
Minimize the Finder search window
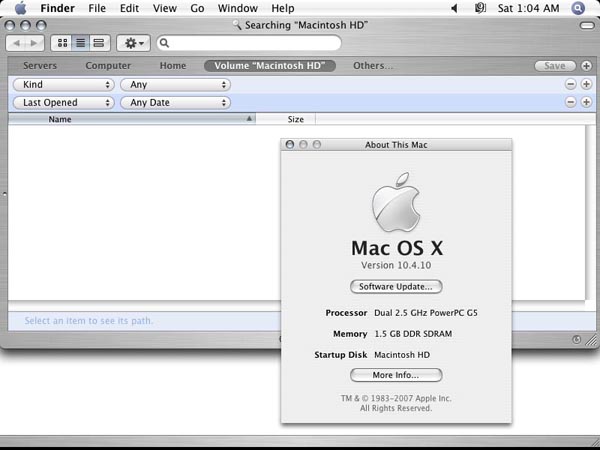pos(25,26)
